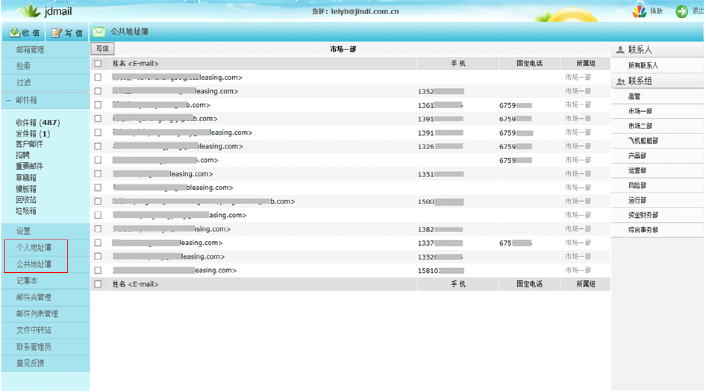
Task: Open 邮件夹管理 folder management
Action: point(34,297)
